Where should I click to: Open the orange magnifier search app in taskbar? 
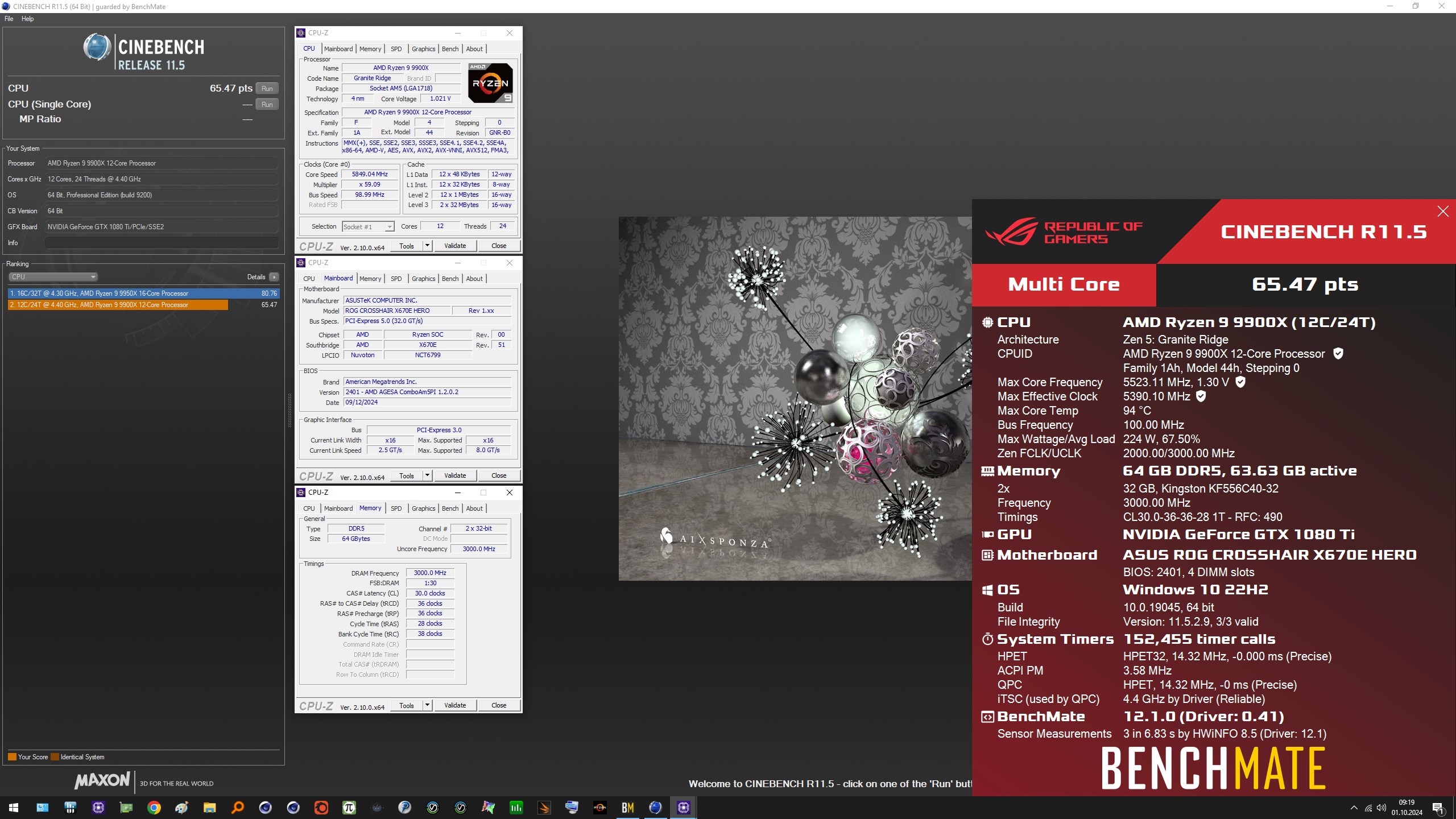click(x=237, y=808)
